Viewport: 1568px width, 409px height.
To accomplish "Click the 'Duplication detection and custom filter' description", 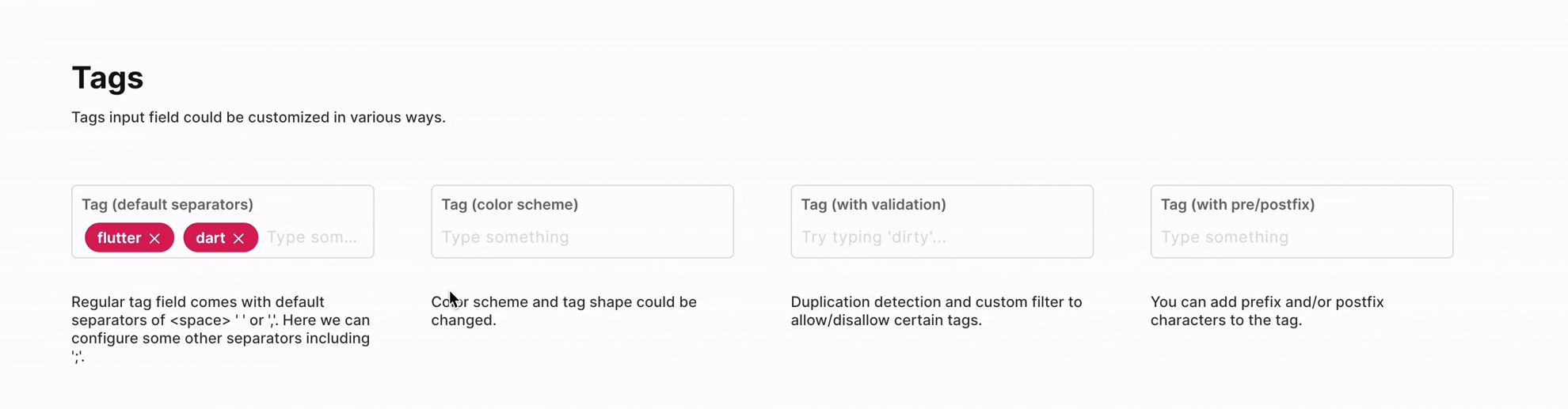I will (935, 302).
